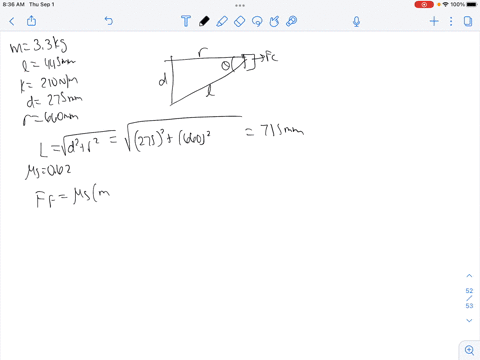Start audio recording with microphone
This screenshot has width=480, height=360.
click(356, 22)
